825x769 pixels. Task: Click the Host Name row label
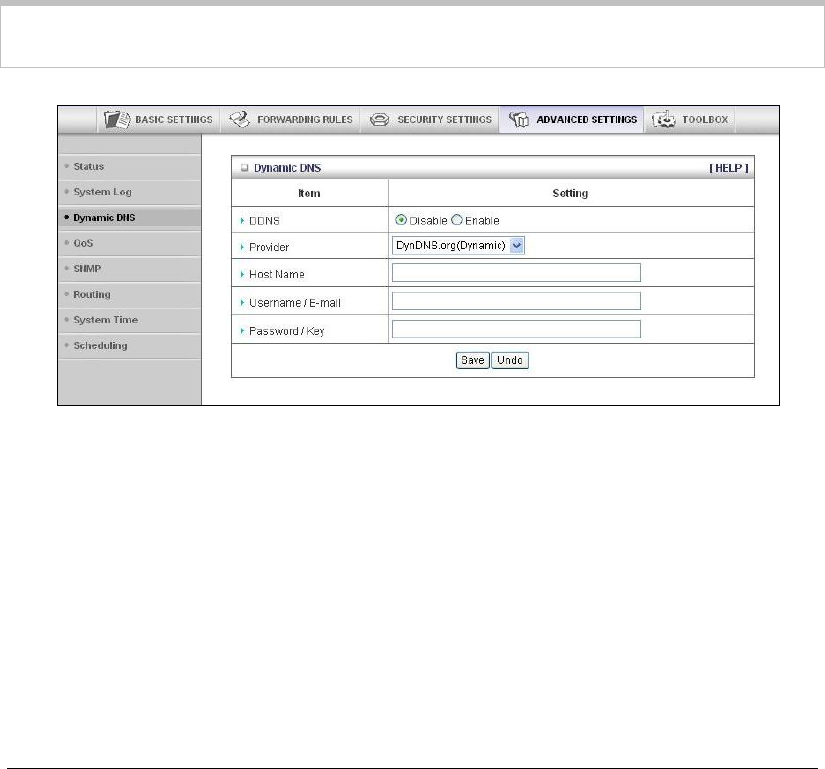[x=277, y=274]
